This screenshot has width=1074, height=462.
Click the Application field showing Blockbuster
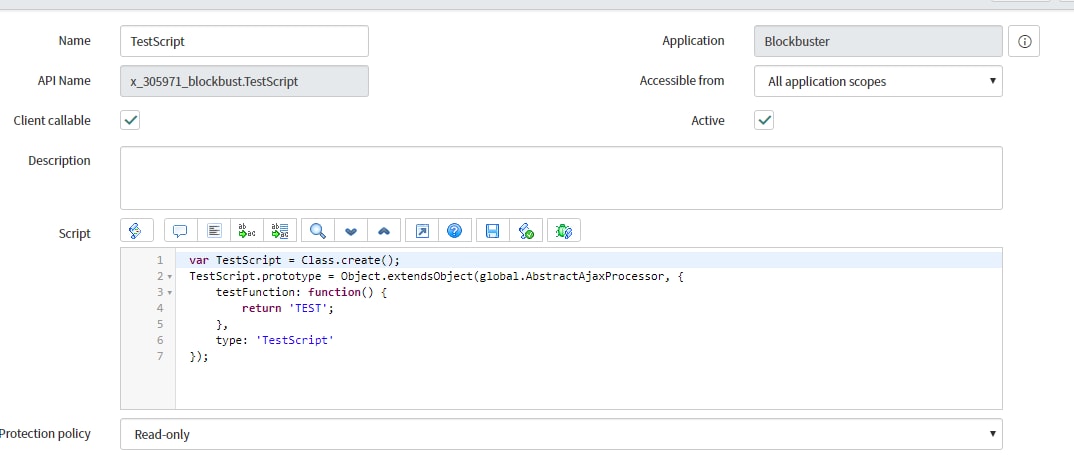[x=878, y=41]
